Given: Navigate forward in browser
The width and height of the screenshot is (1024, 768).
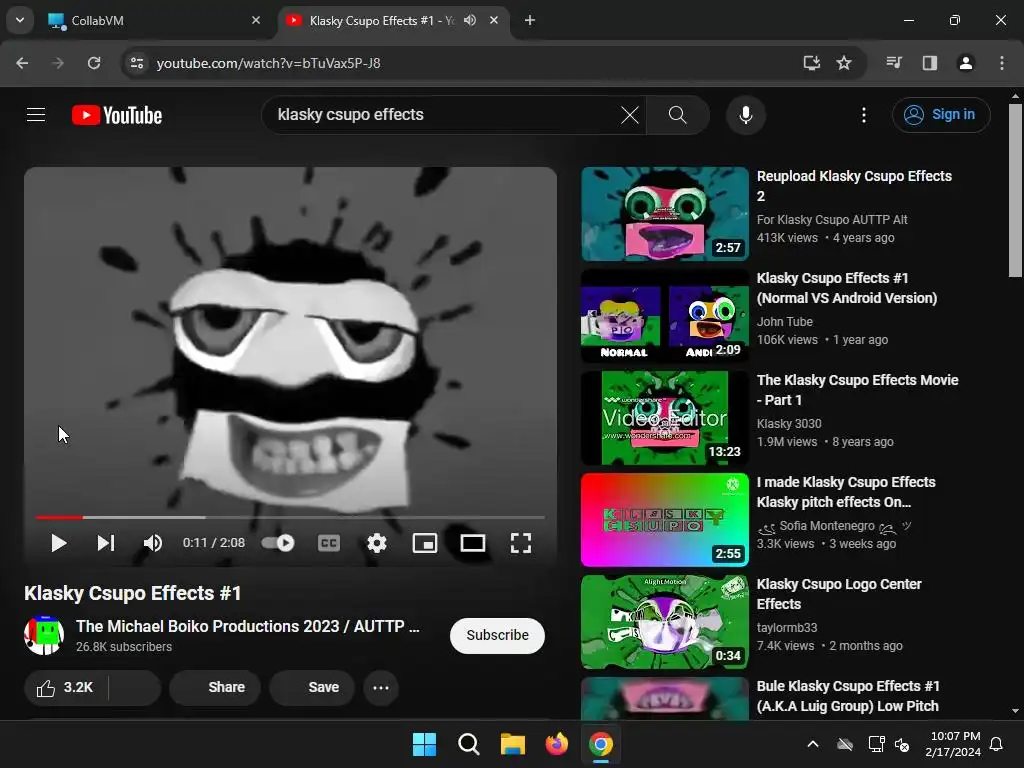Looking at the screenshot, I should pos(58,63).
